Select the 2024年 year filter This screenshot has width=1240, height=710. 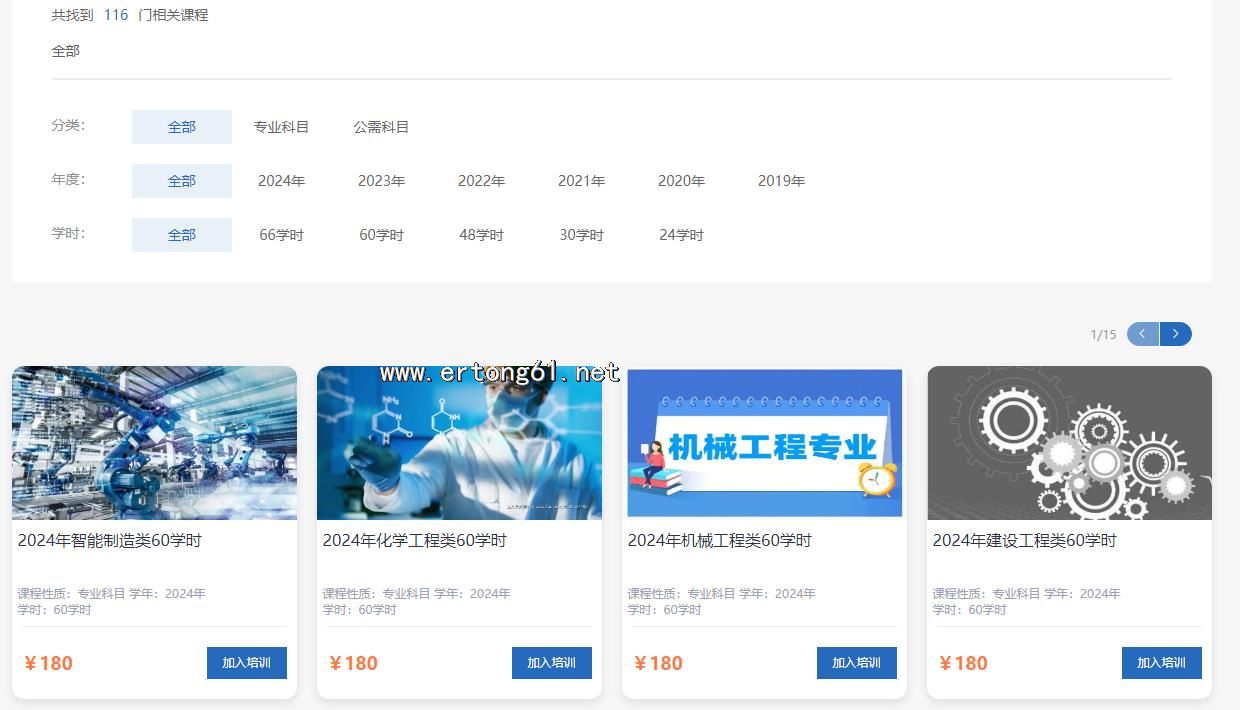(x=281, y=181)
